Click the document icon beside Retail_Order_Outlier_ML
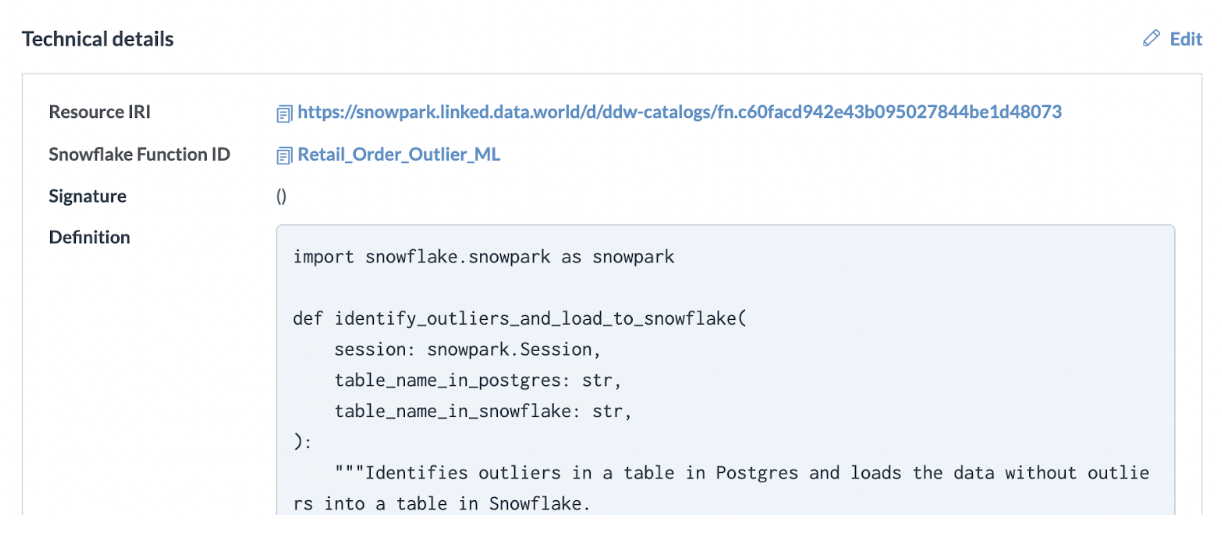The height and width of the screenshot is (540, 1222). (x=285, y=155)
